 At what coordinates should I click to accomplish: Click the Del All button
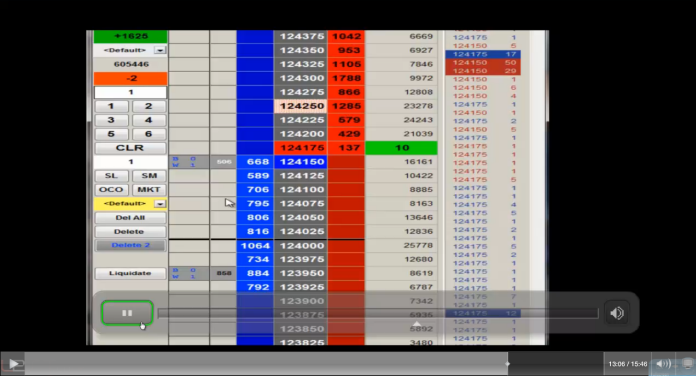pos(130,218)
